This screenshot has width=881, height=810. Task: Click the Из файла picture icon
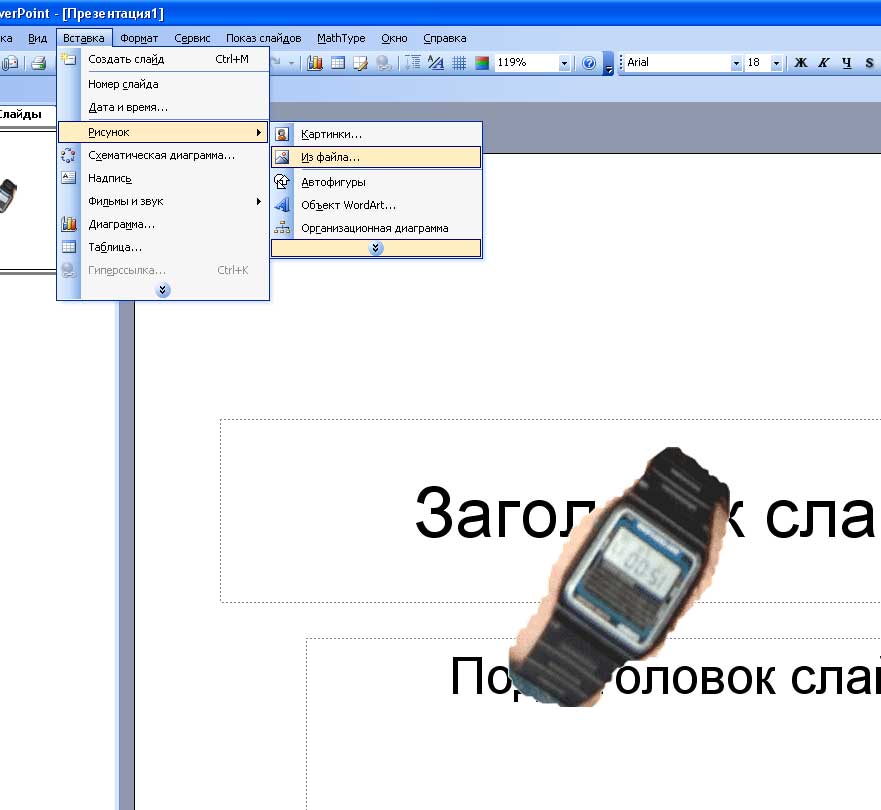(x=282, y=157)
